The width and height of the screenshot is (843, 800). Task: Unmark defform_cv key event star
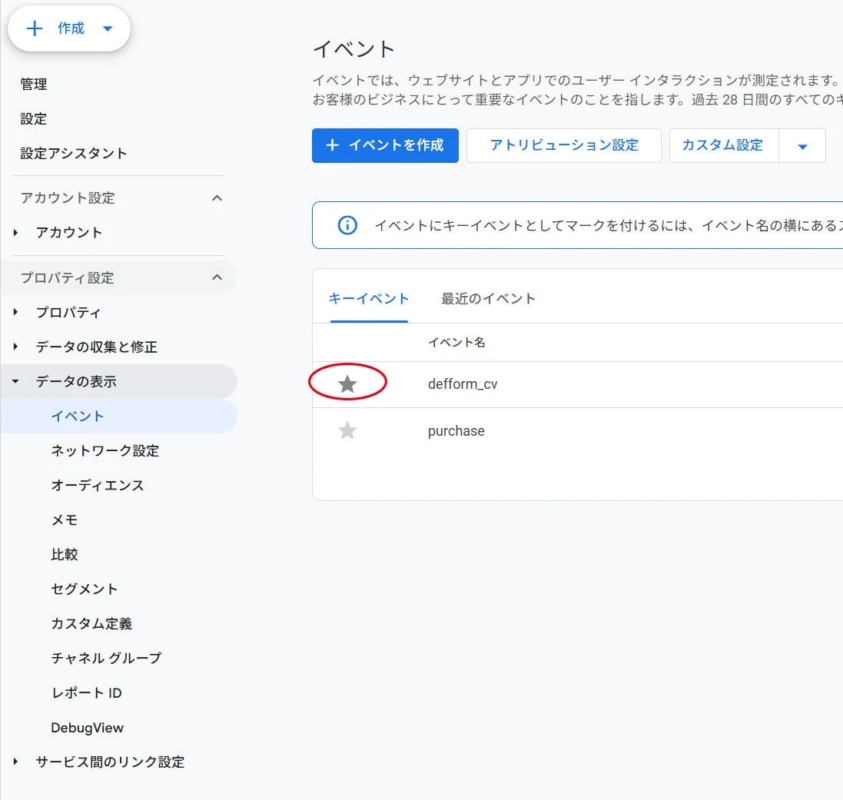click(347, 383)
